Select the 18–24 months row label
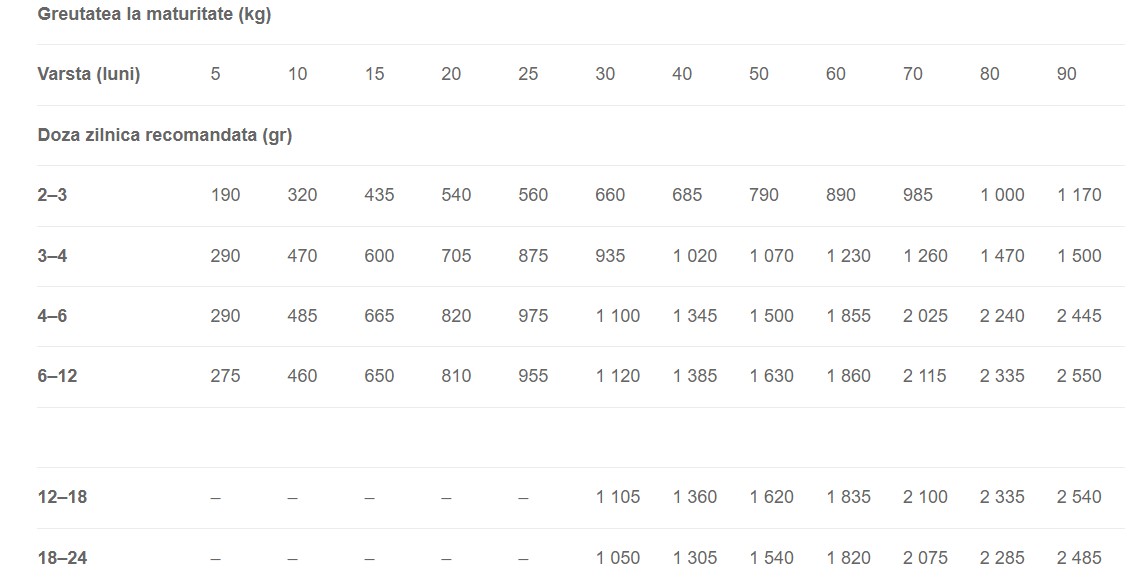 coord(62,558)
